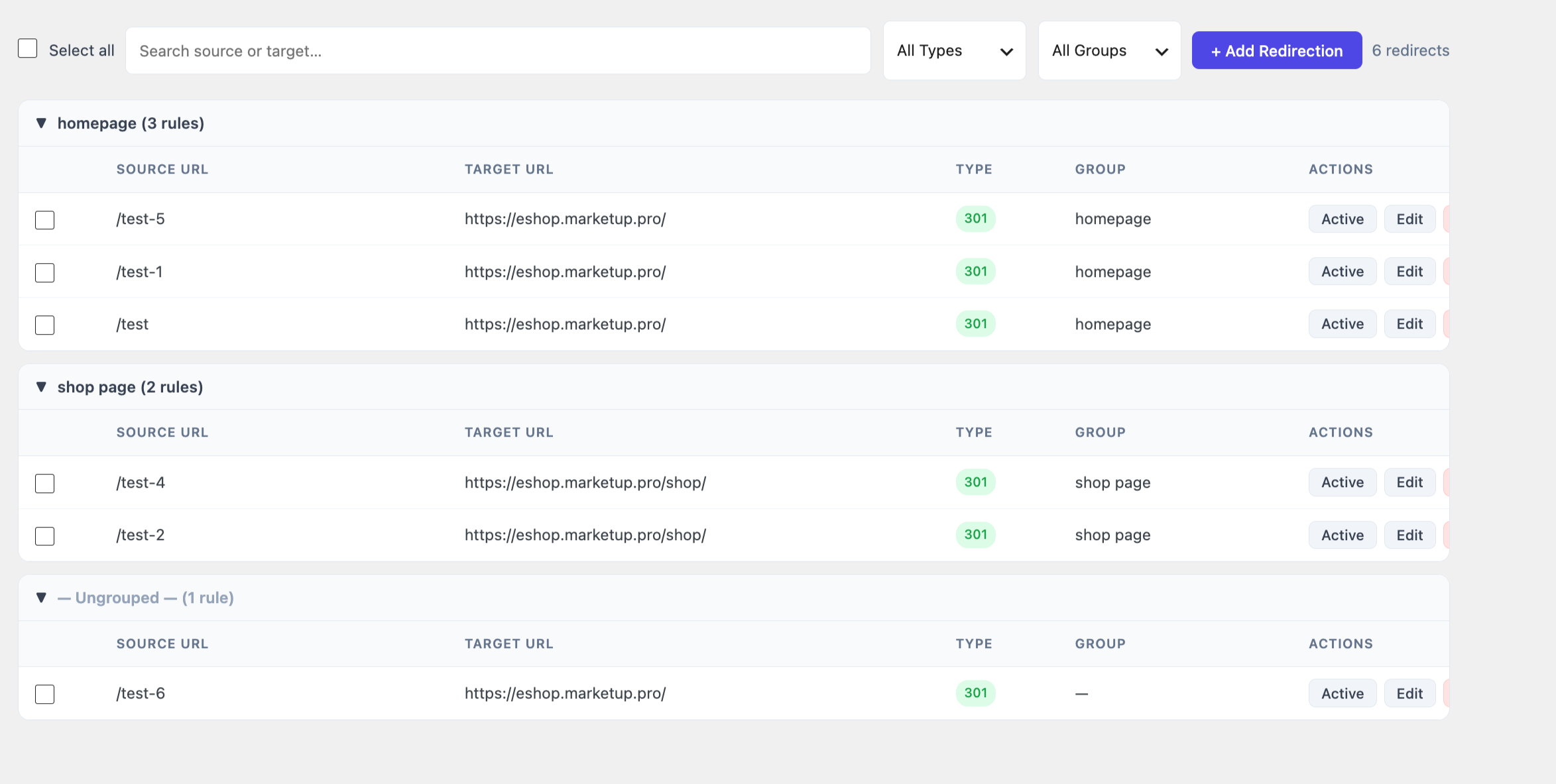Toggle Active status for /test row
The height and width of the screenshot is (784, 1556).
[x=1343, y=324]
